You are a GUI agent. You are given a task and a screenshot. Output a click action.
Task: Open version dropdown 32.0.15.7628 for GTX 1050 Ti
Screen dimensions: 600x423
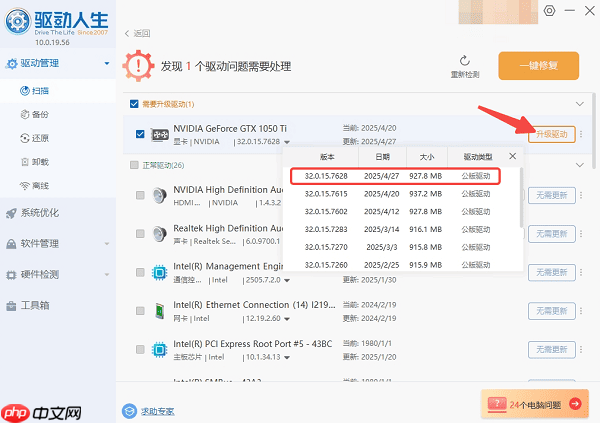point(287,142)
